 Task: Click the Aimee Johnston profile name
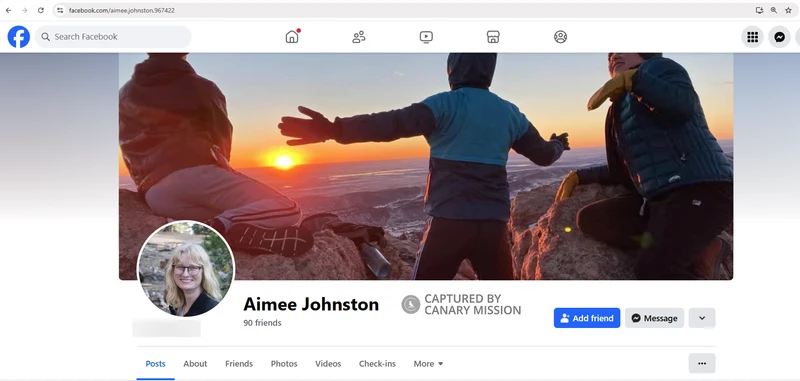[x=311, y=304]
